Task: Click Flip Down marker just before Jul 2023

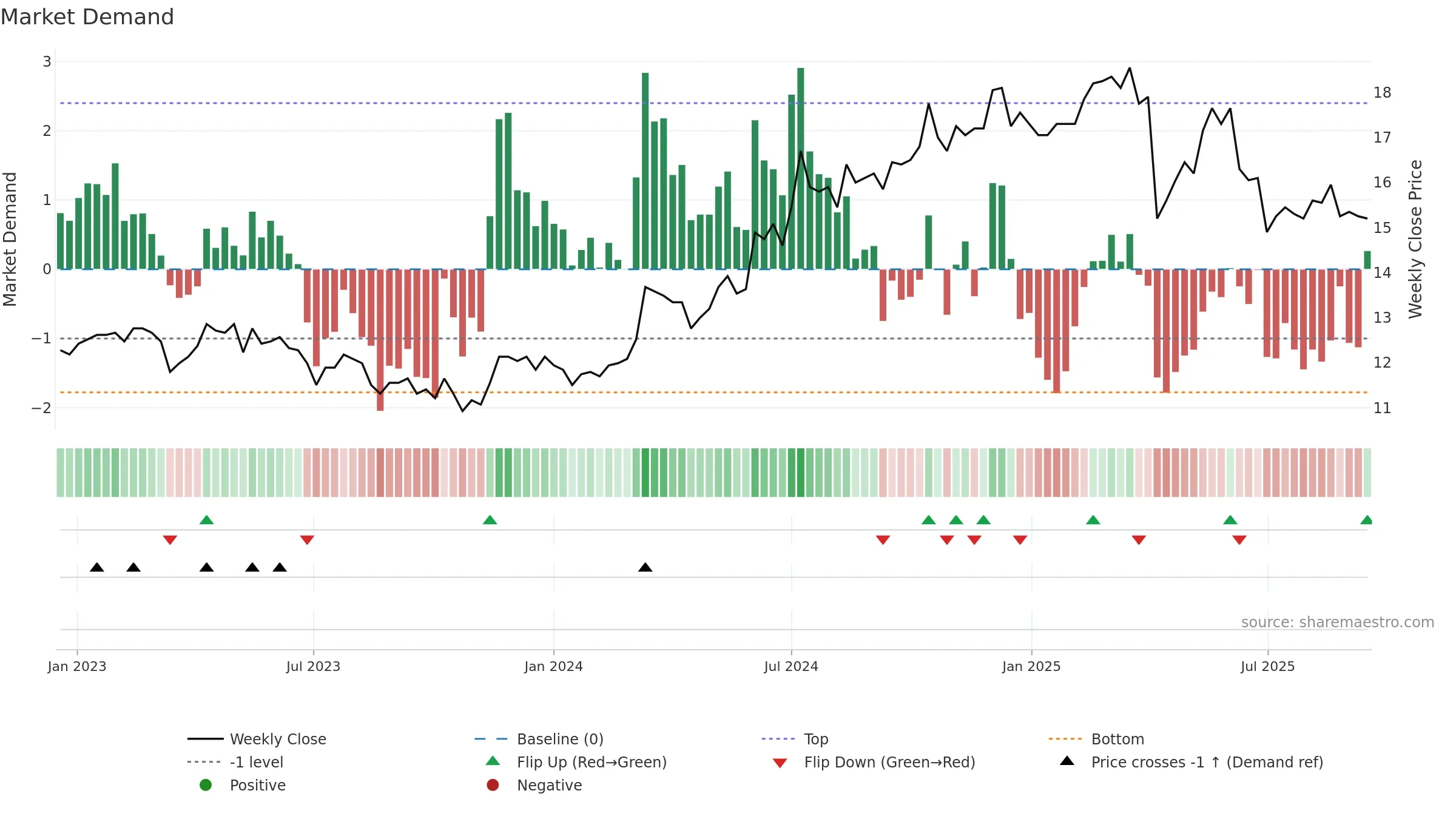Action: point(307,540)
